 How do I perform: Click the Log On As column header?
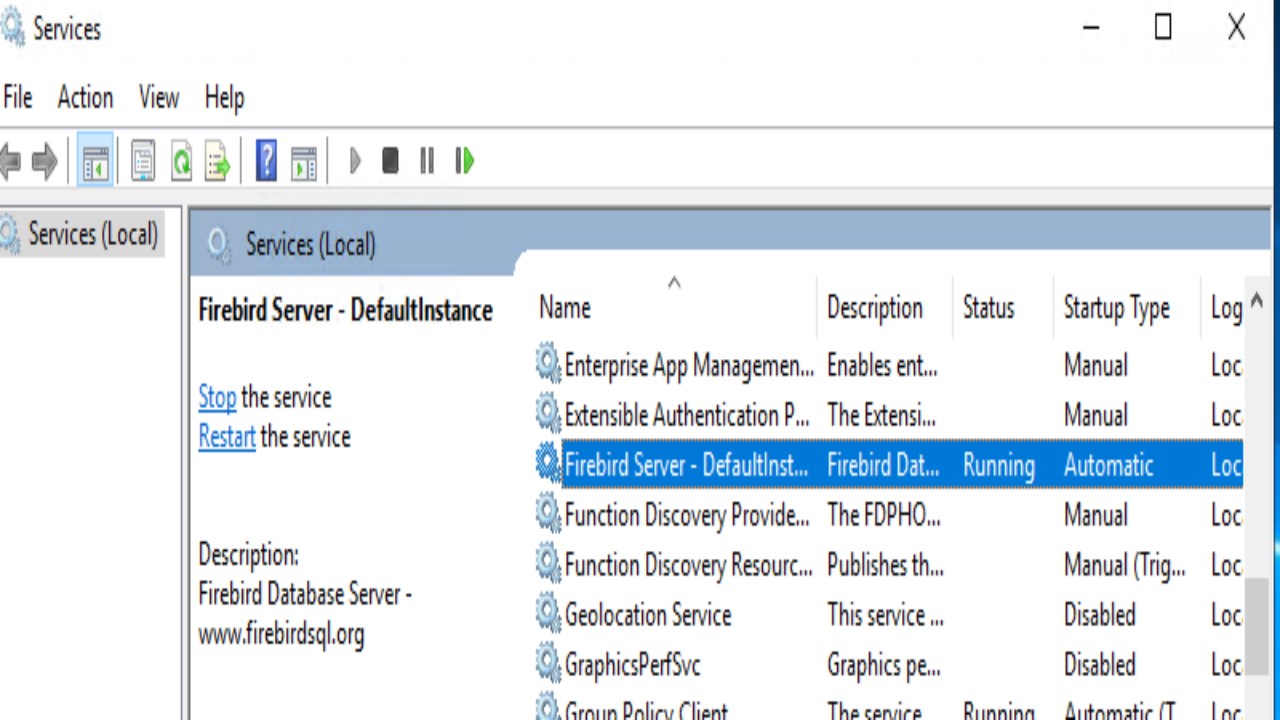click(1226, 307)
